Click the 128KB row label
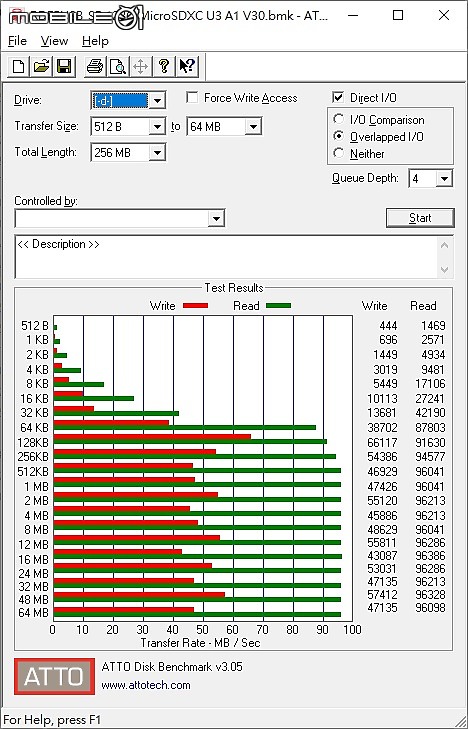The width and height of the screenshot is (468, 729). coord(33,443)
